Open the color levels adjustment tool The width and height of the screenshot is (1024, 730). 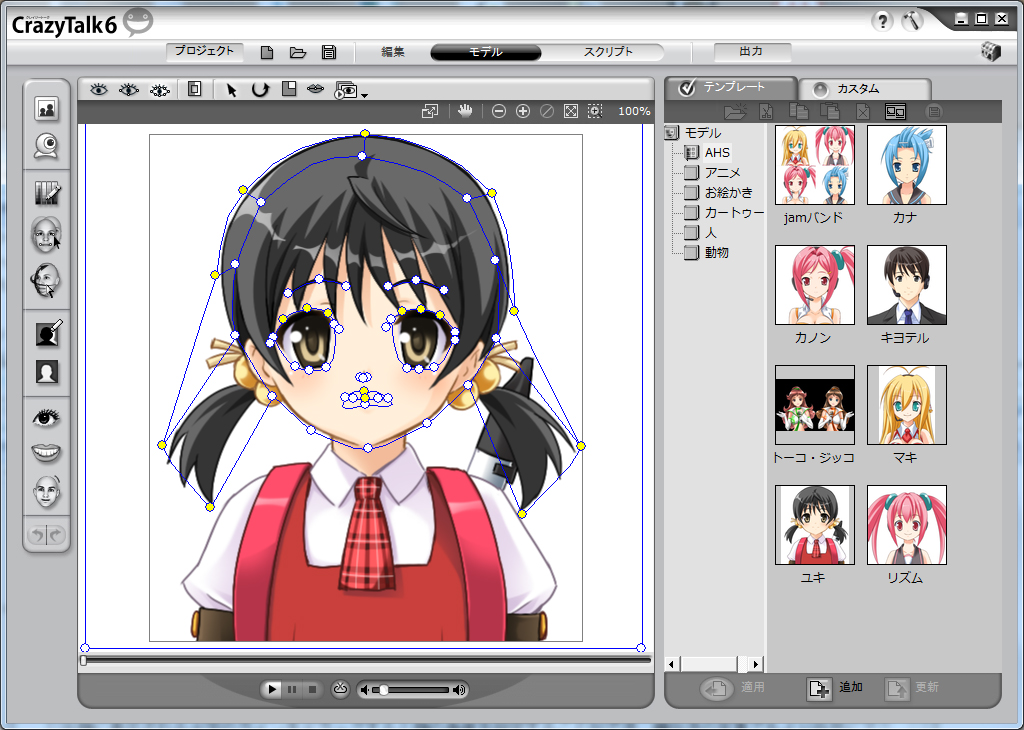click(46, 193)
